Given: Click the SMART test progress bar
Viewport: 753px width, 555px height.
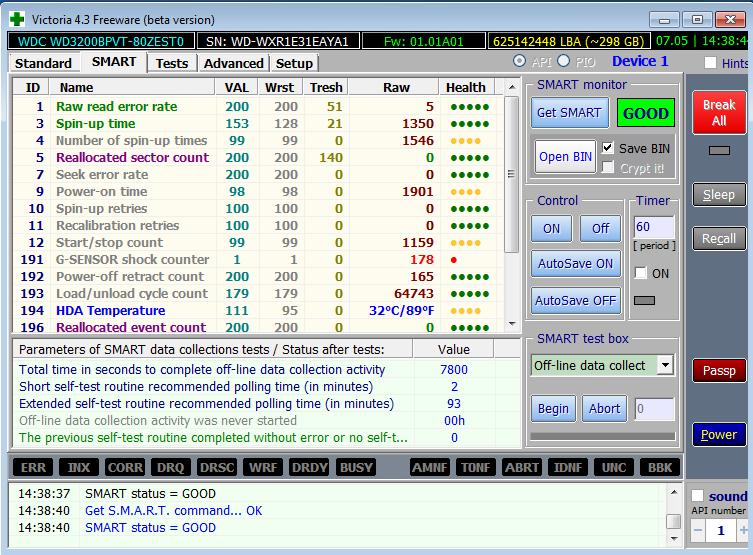Looking at the screenshot, I should [x=603, y=436].
